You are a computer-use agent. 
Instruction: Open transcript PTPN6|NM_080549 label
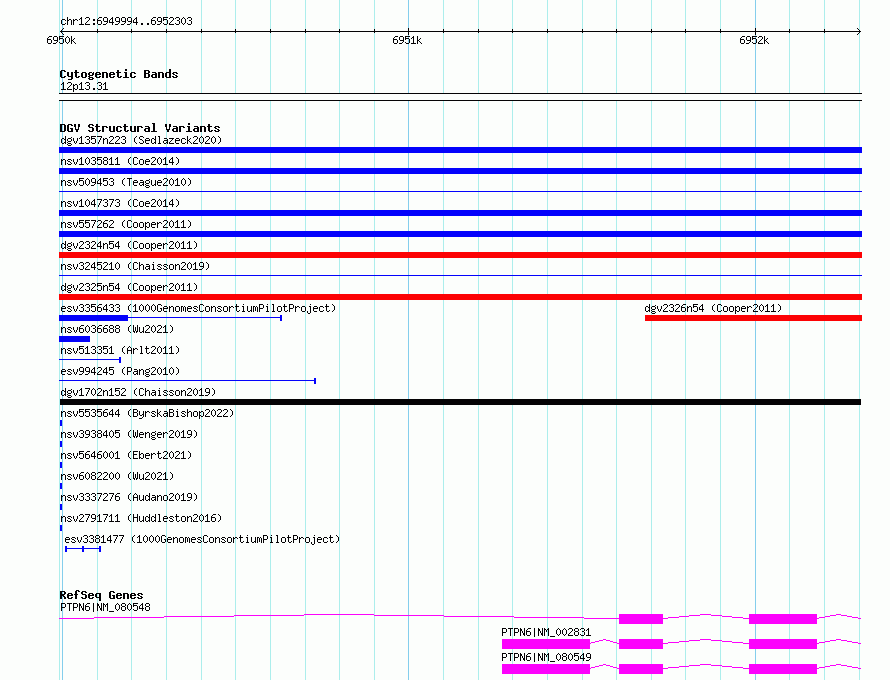pos(546,657)
